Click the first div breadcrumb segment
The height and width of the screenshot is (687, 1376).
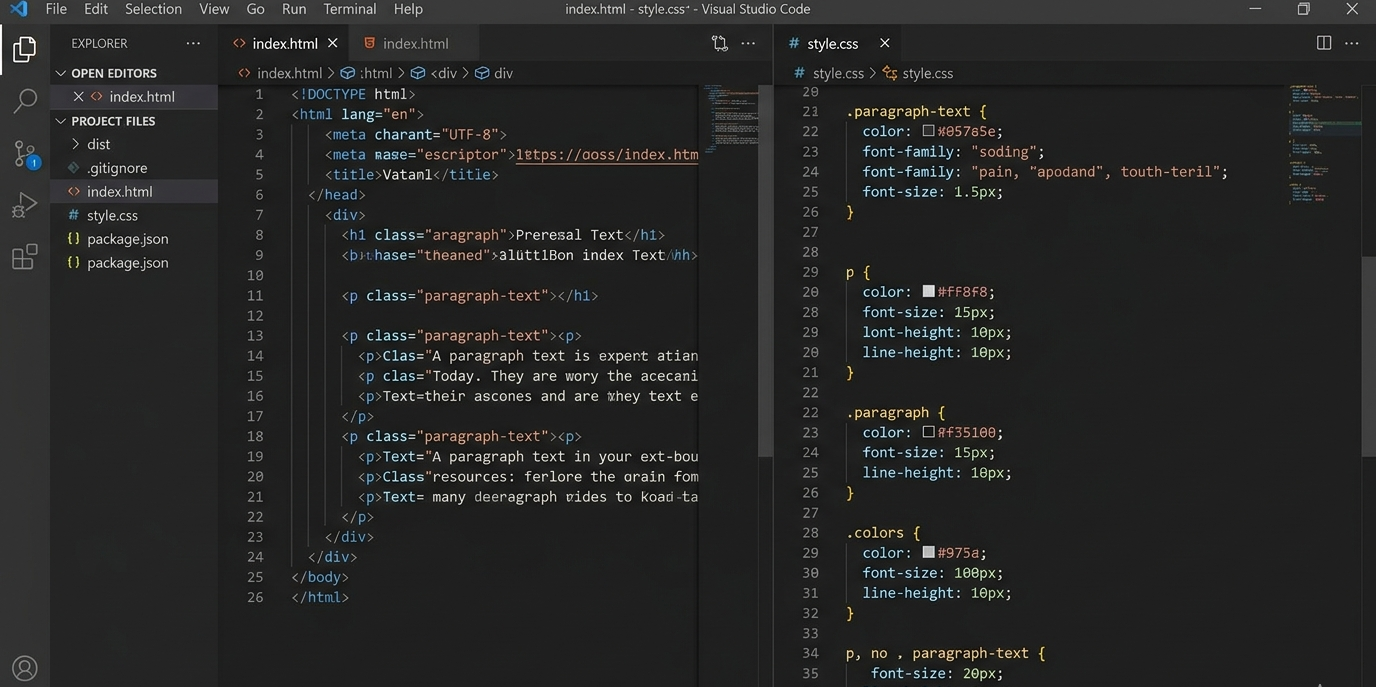442,73
